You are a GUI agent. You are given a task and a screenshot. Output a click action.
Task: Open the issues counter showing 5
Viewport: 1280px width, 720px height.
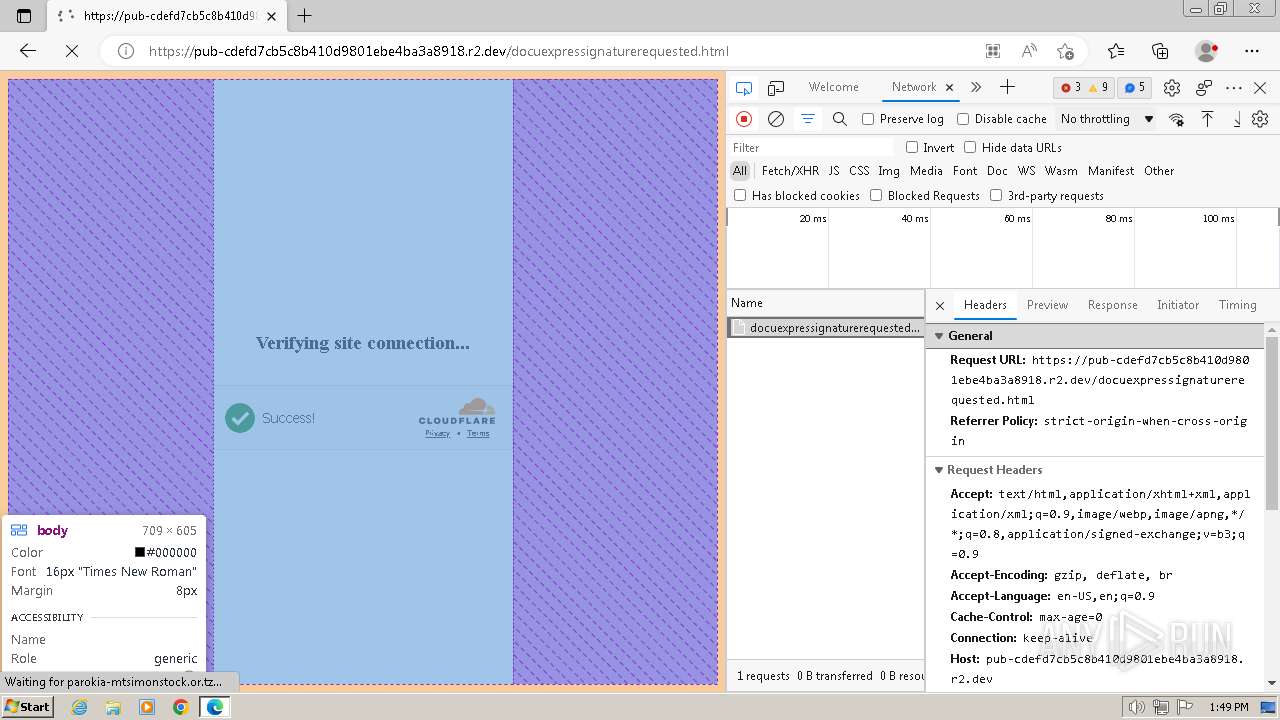(x=1134, y=88)
